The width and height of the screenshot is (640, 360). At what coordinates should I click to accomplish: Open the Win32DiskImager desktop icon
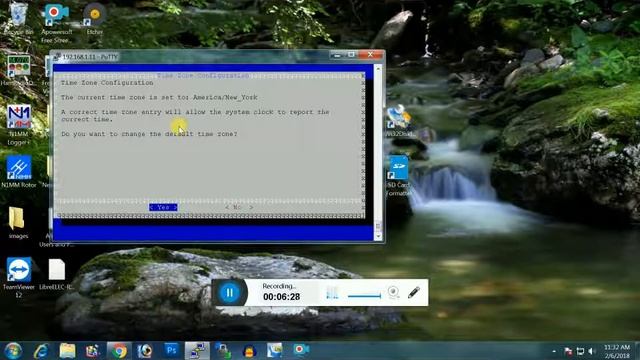tap(399, 121)
